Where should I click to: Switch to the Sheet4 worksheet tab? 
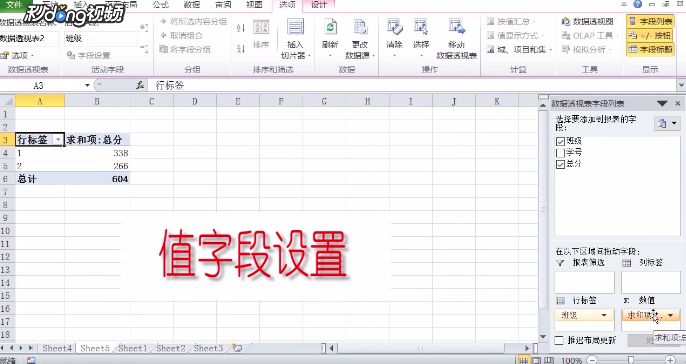(57, 348)
